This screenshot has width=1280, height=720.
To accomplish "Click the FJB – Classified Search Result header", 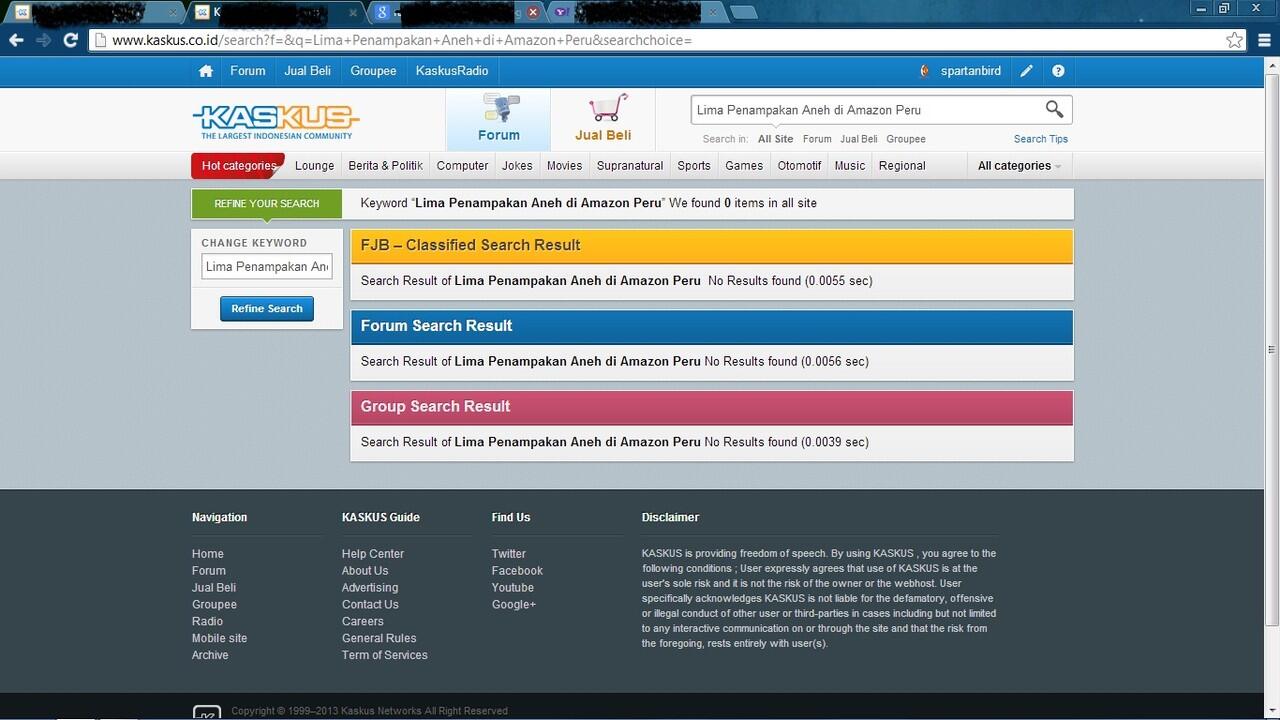I will 711,245.
